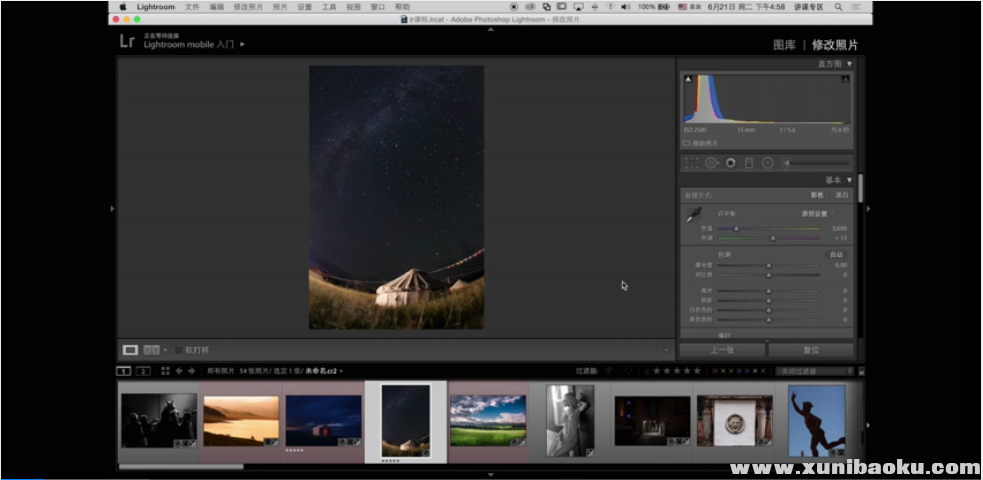This screenshot has width=983, height=480.
Task: Activate the red eye correction tool
Action: coord(730,163)
